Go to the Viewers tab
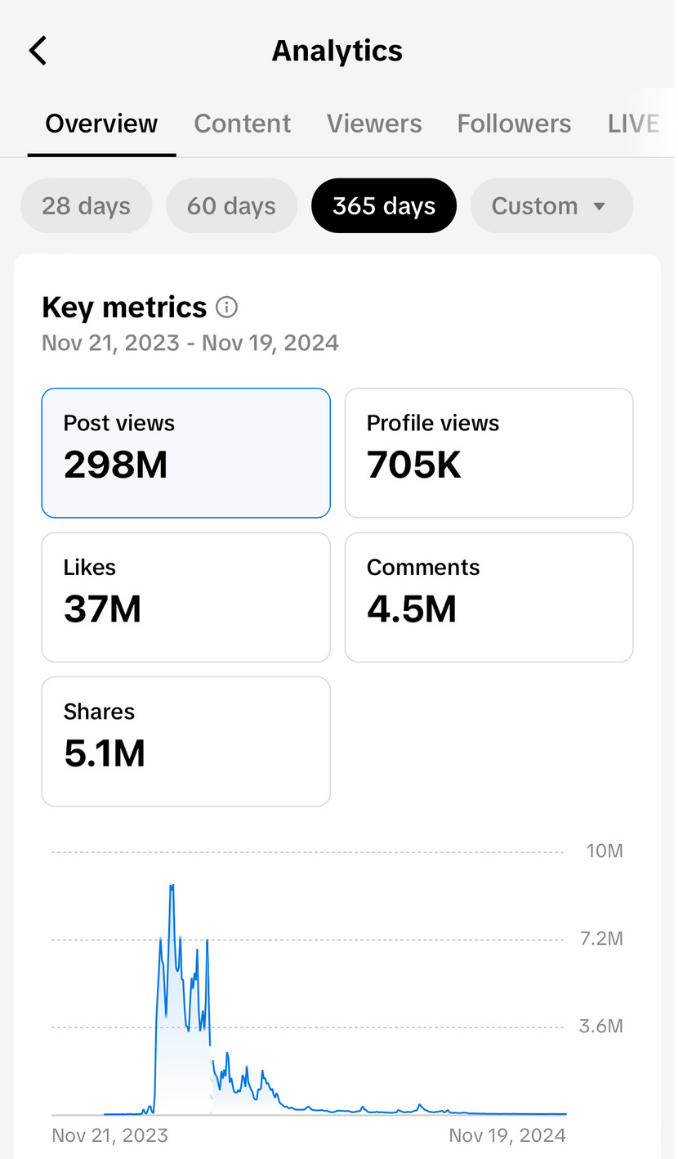This screenshot has height=1159, width=678. [x=374, y=124]
